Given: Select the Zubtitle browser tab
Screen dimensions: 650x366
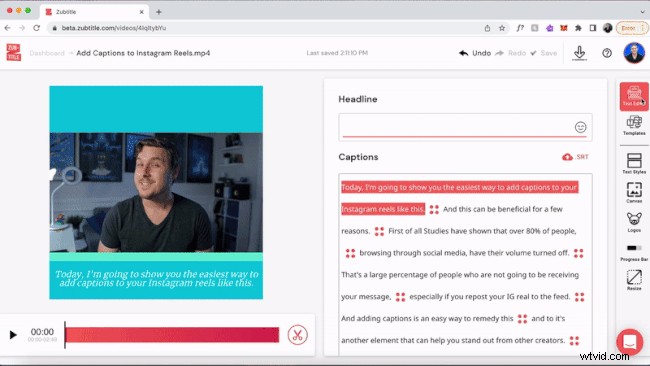Looking at the screenshot, I should point(95,12).
